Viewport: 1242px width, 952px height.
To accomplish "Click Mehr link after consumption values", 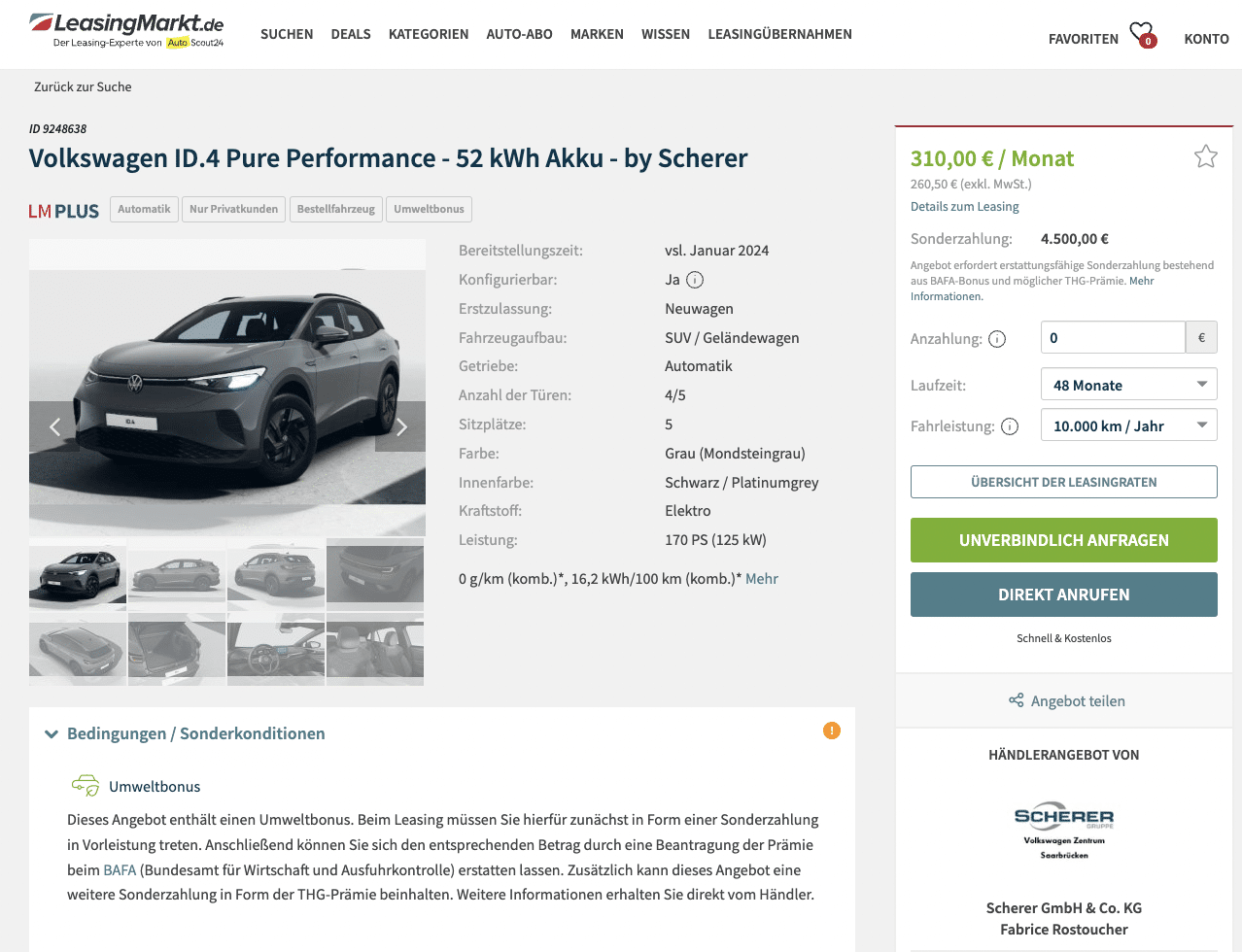I will click(x=762, y=578).
